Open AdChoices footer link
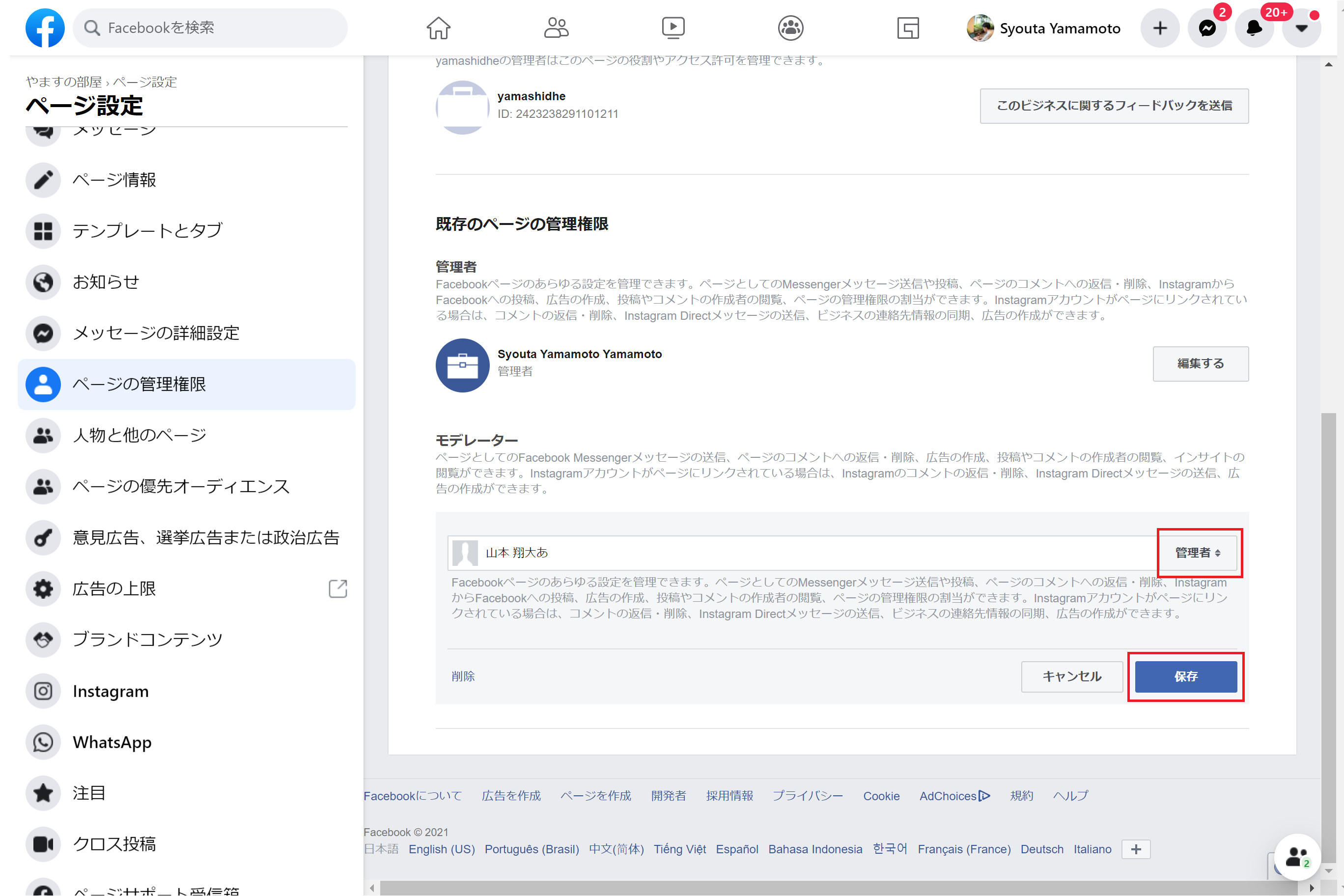The height and width of the screenshot is (896, 1344). point(955,796)
